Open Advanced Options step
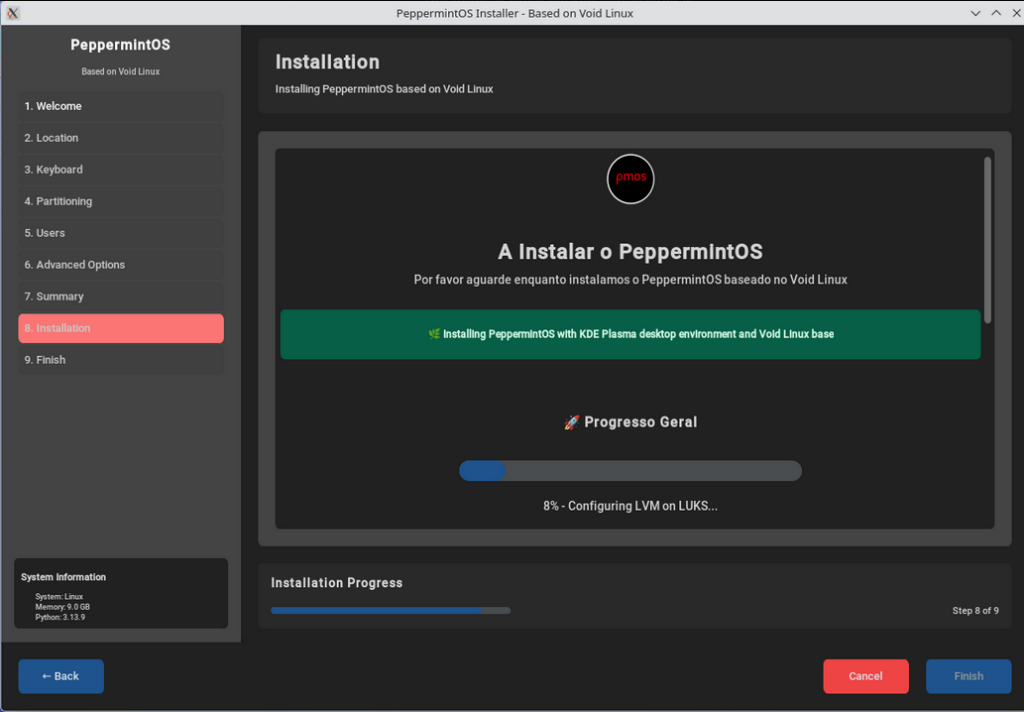The width and height of the screenshot is (1024, 712). click(121, 265)
